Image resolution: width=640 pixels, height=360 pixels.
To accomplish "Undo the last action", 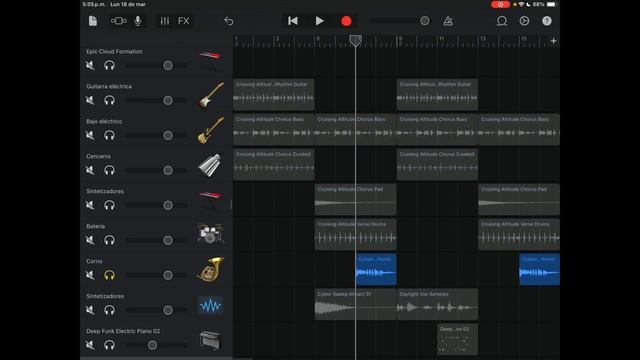I will click(x=229, y=21).
